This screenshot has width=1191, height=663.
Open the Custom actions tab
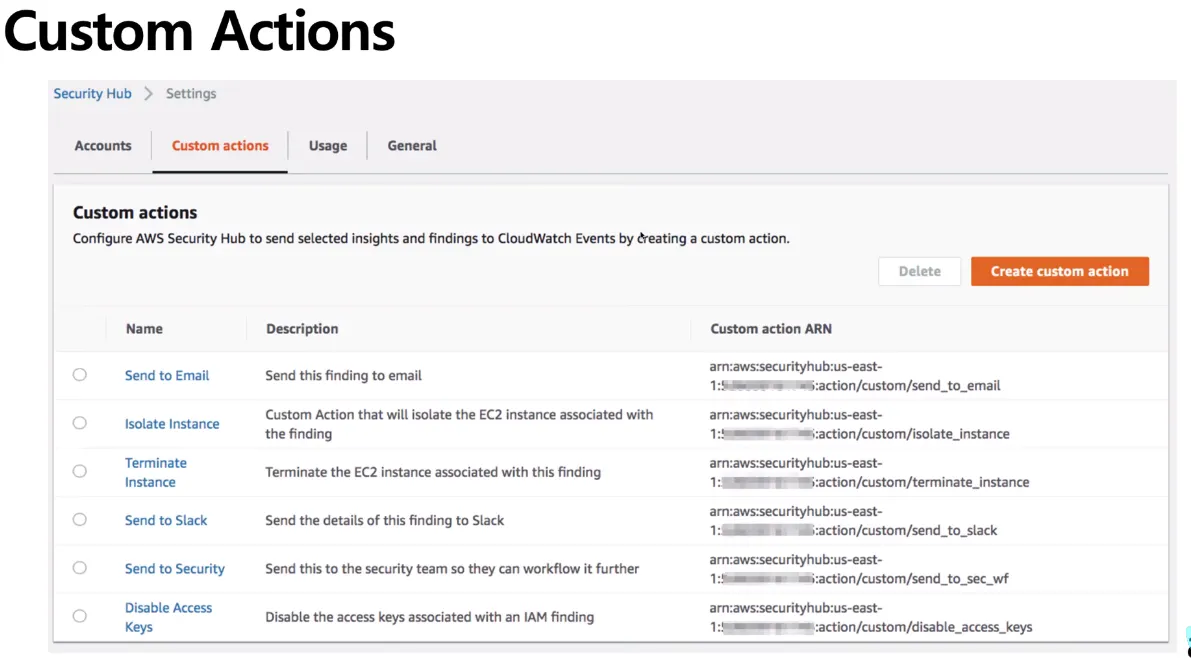coord(220,146)
